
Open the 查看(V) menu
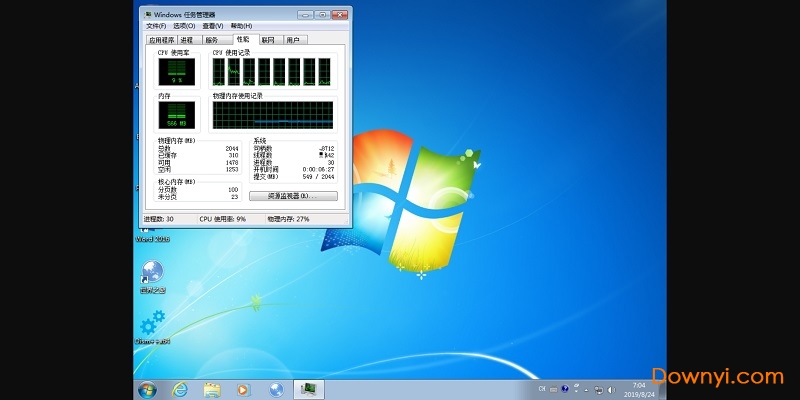click(213, 26)
